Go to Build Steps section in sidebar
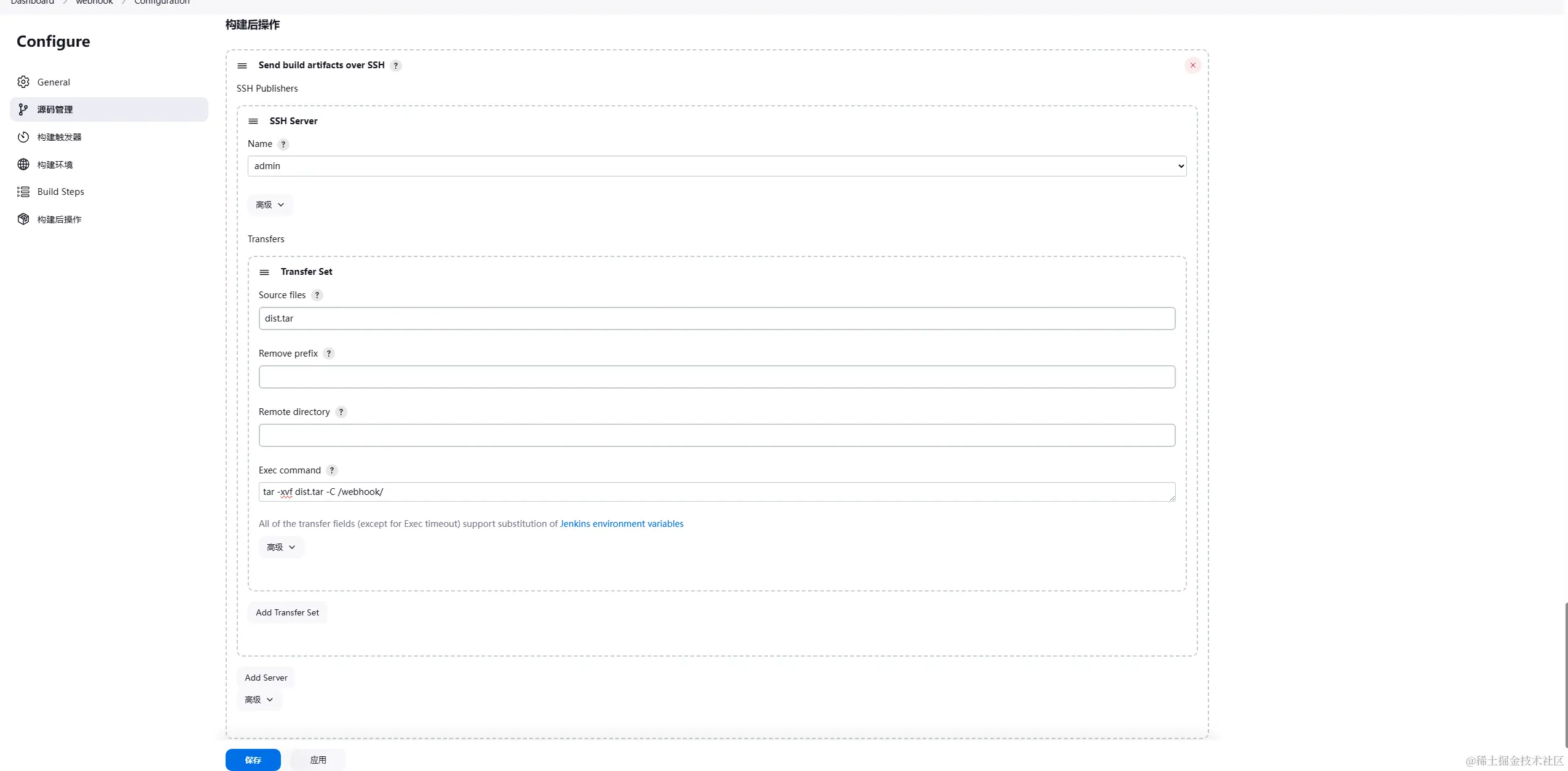This screenshot has width=1568, height=771. click(x=60, y=192)
